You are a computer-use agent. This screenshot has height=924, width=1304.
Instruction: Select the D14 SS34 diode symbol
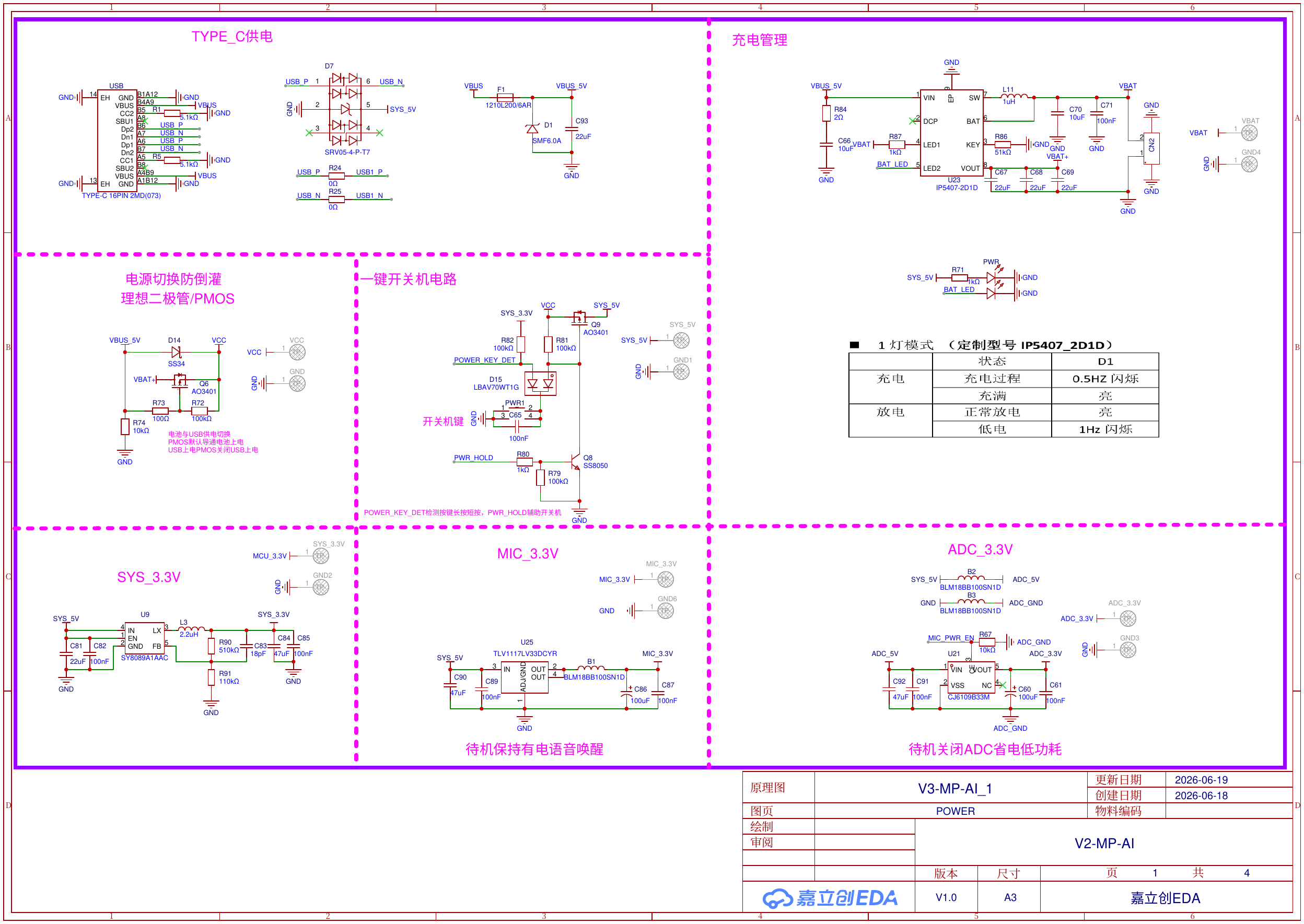(x=177, y=353)
